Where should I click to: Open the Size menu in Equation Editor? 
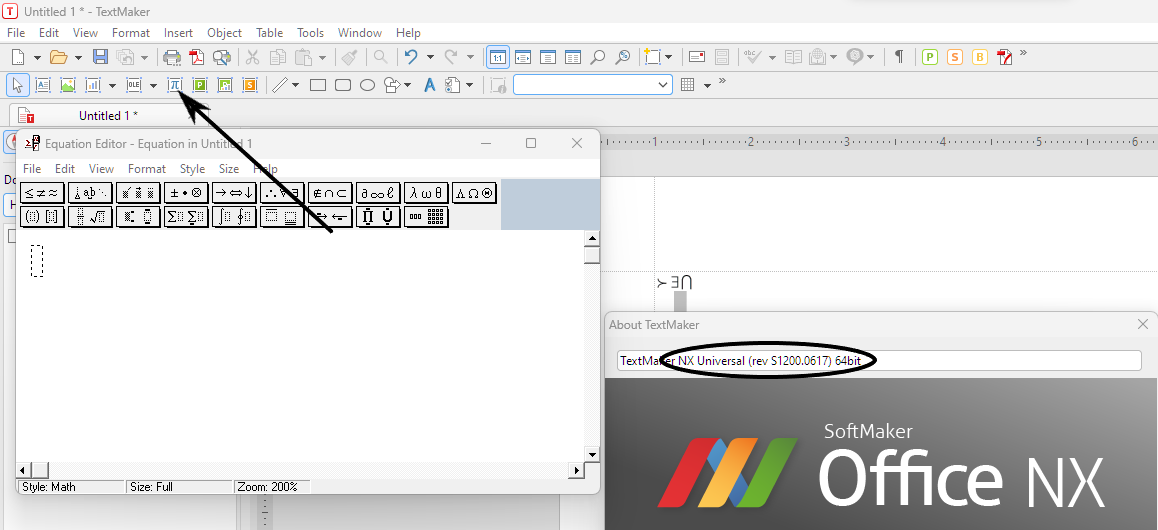click(229, 169)
